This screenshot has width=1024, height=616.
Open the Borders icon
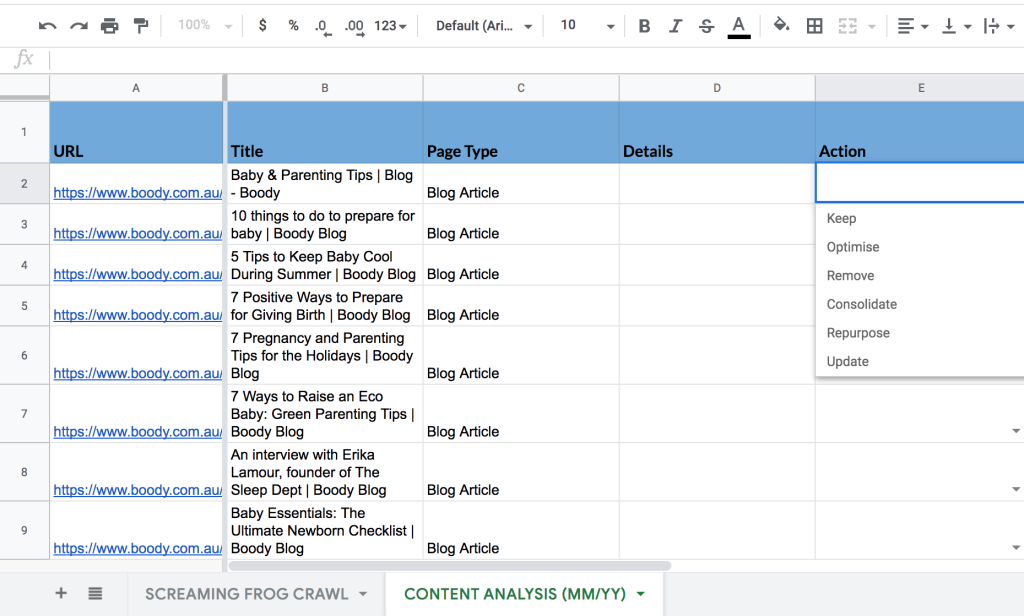tap(814, 26)
